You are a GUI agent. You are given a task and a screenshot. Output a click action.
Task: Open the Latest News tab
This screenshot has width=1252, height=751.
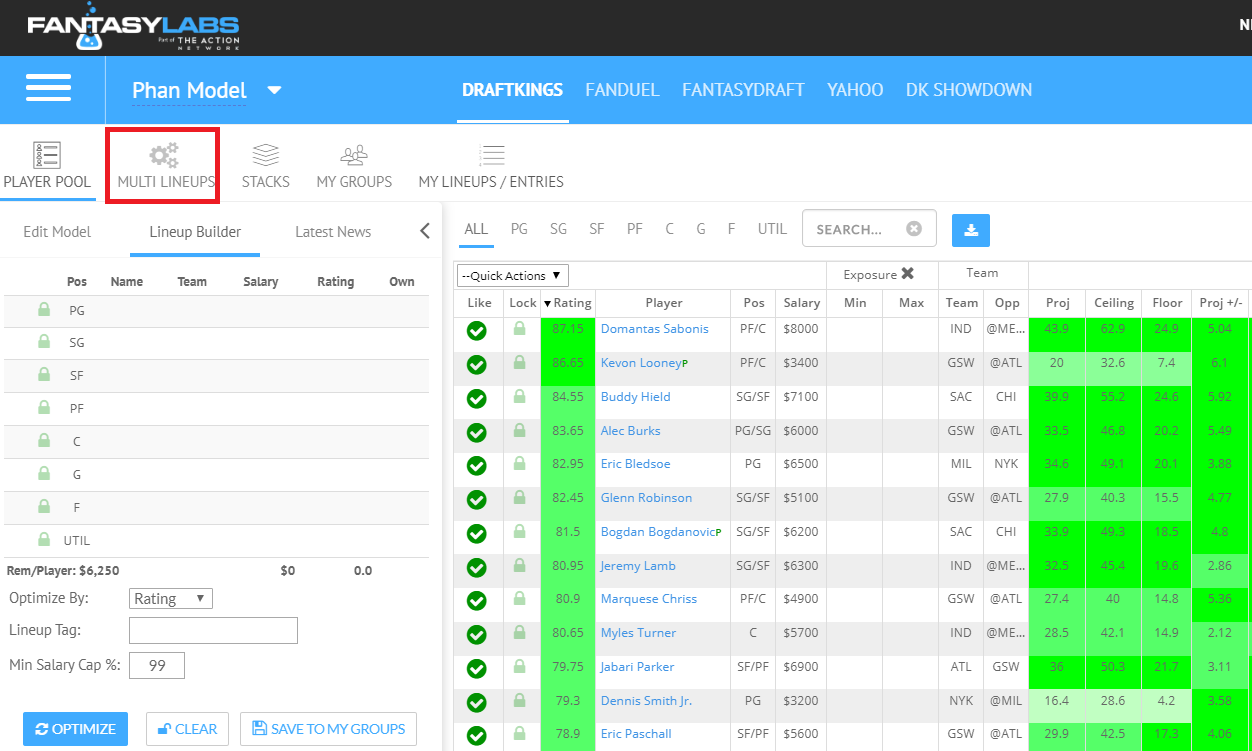333,231
